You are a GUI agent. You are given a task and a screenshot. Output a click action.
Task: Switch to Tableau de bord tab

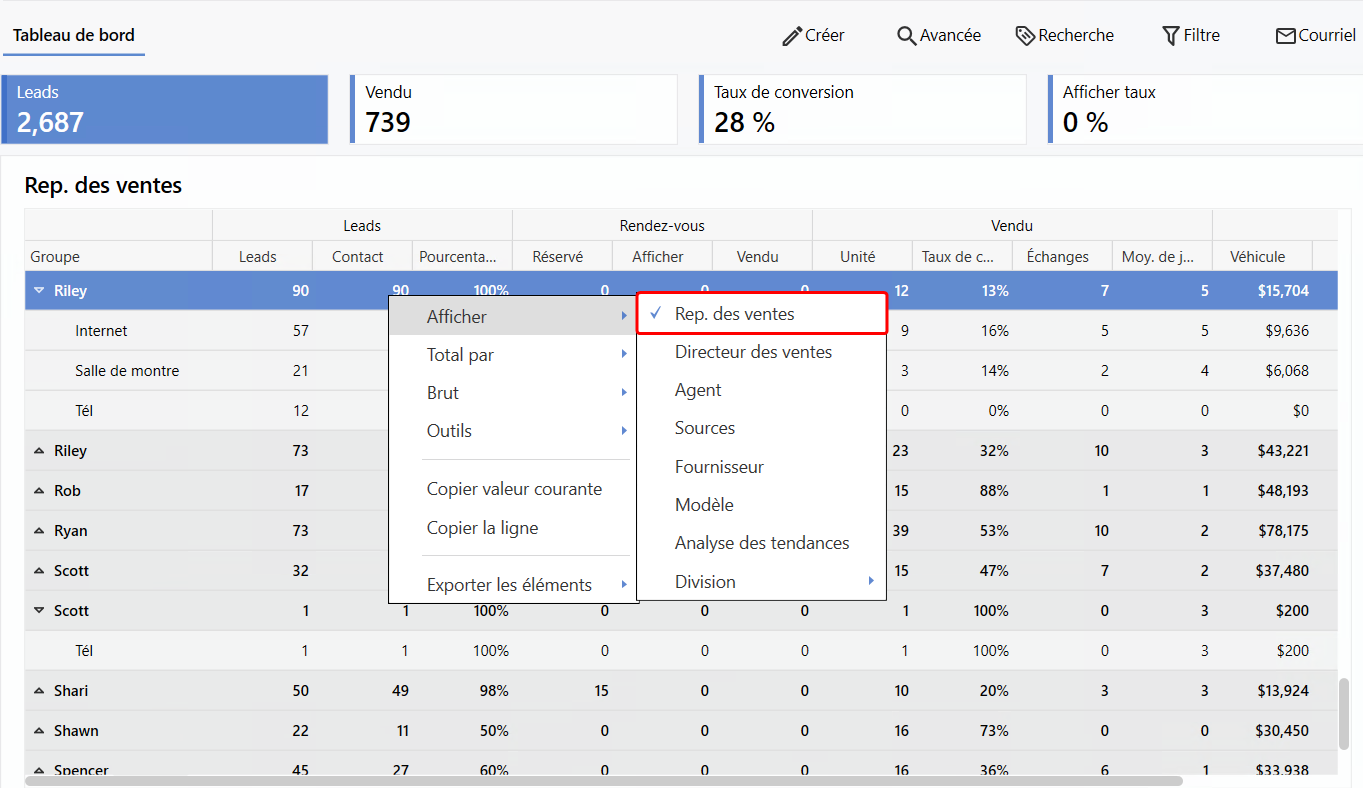click(x=74, y=36)
